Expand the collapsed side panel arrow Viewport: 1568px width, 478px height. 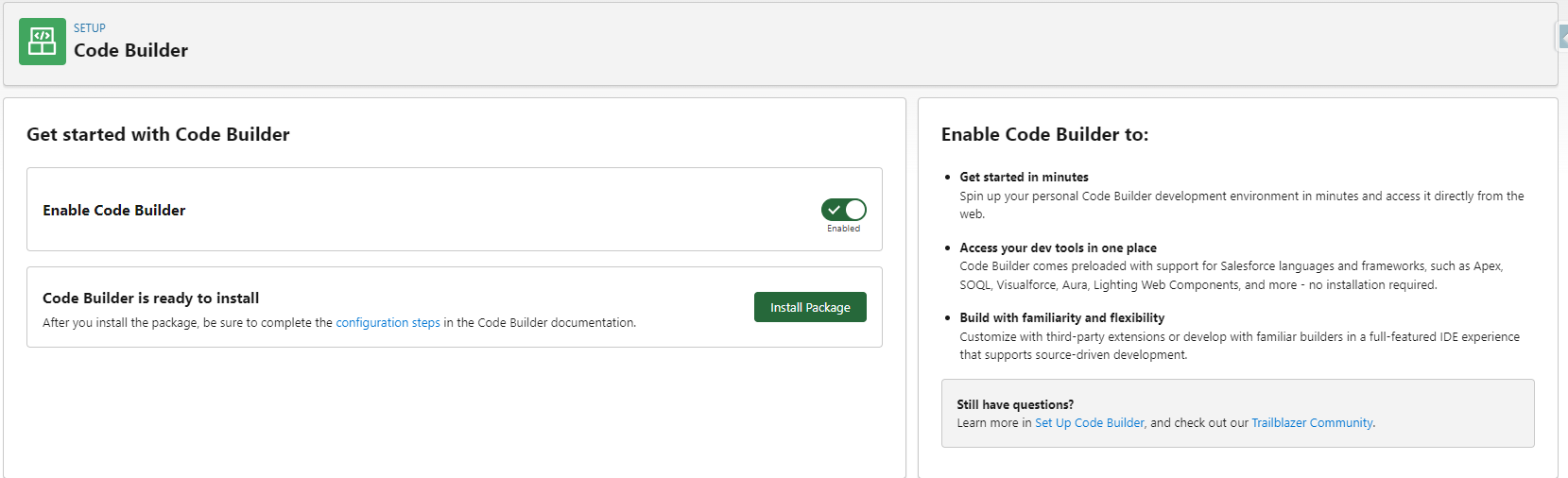1562,37
